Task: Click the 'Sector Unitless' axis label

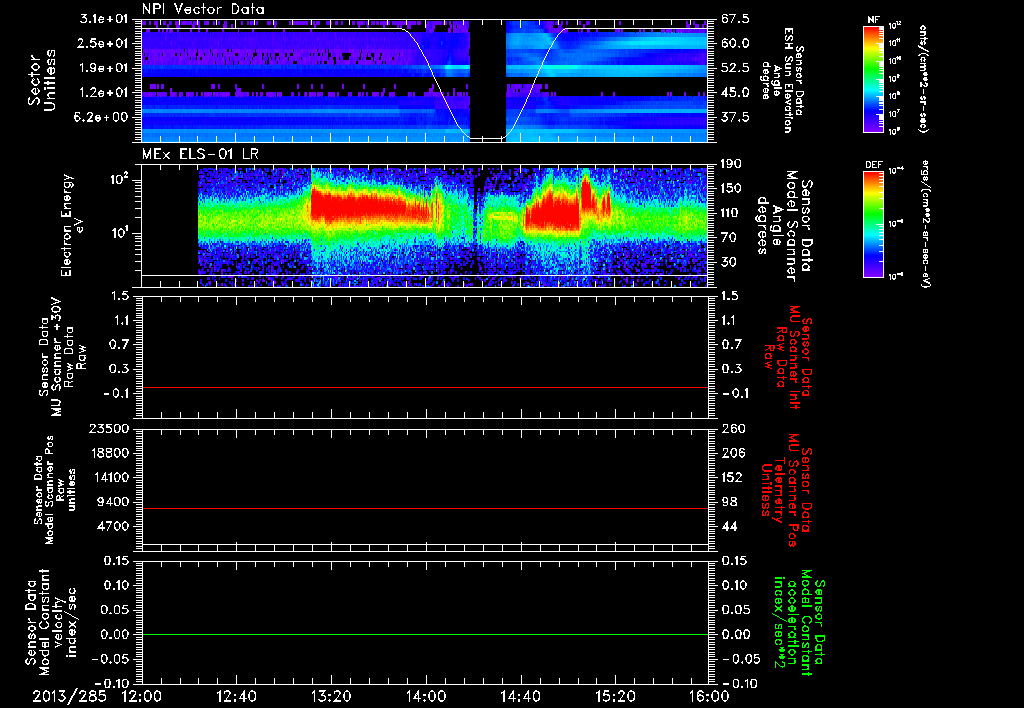Action: tap(42, 80)
